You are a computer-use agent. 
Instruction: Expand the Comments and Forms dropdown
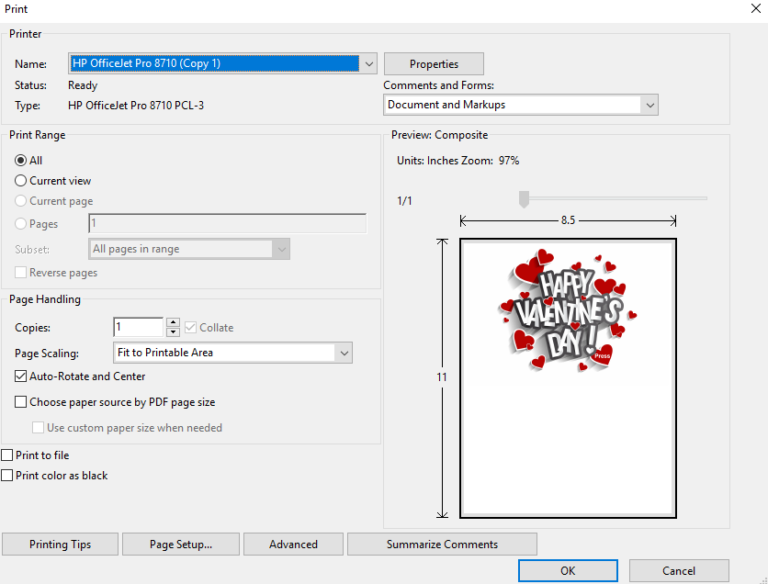click(x=650, y=105)
